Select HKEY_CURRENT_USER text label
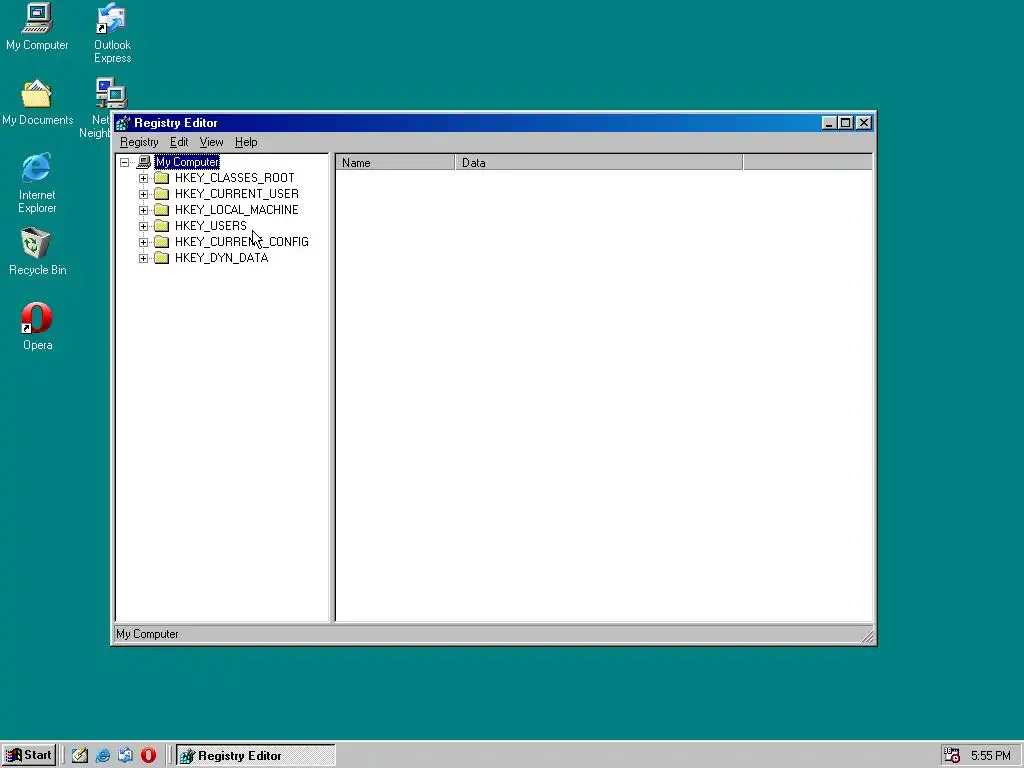Image resolution: width=1024 pixels, height=768 pixels. coord(236,194)
